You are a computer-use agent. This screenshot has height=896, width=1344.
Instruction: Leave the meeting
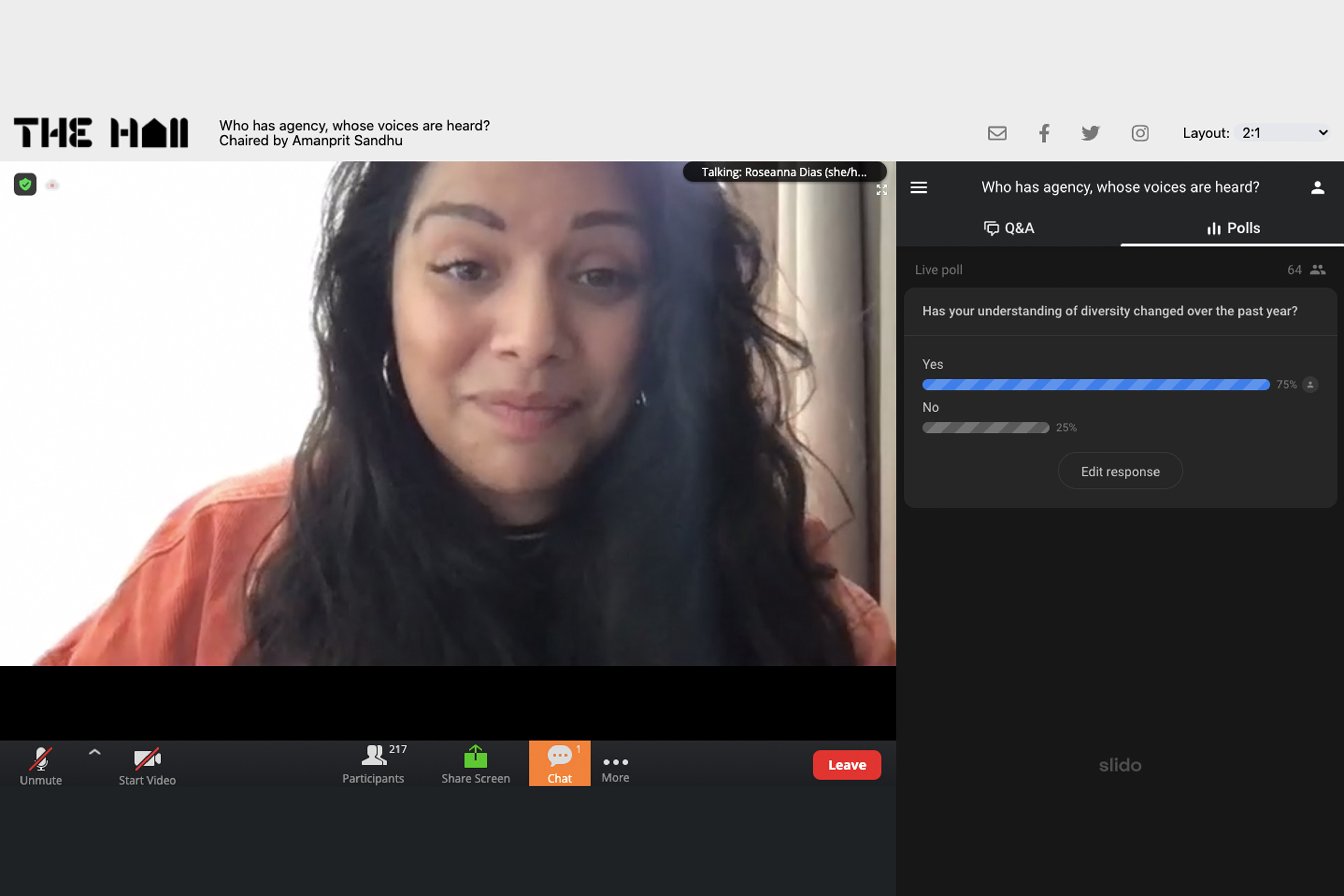click(847, 765)
